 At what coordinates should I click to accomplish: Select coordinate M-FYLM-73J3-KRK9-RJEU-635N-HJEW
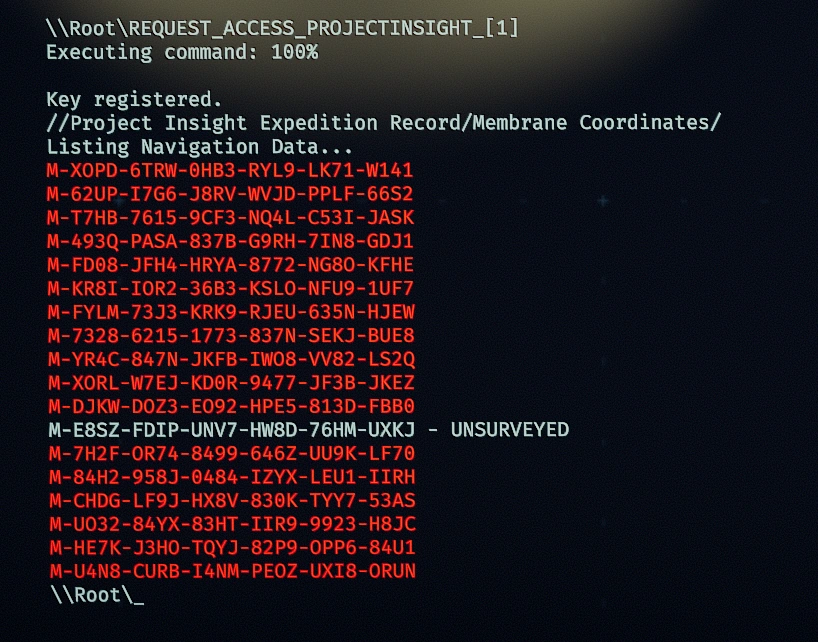point(231,312)
